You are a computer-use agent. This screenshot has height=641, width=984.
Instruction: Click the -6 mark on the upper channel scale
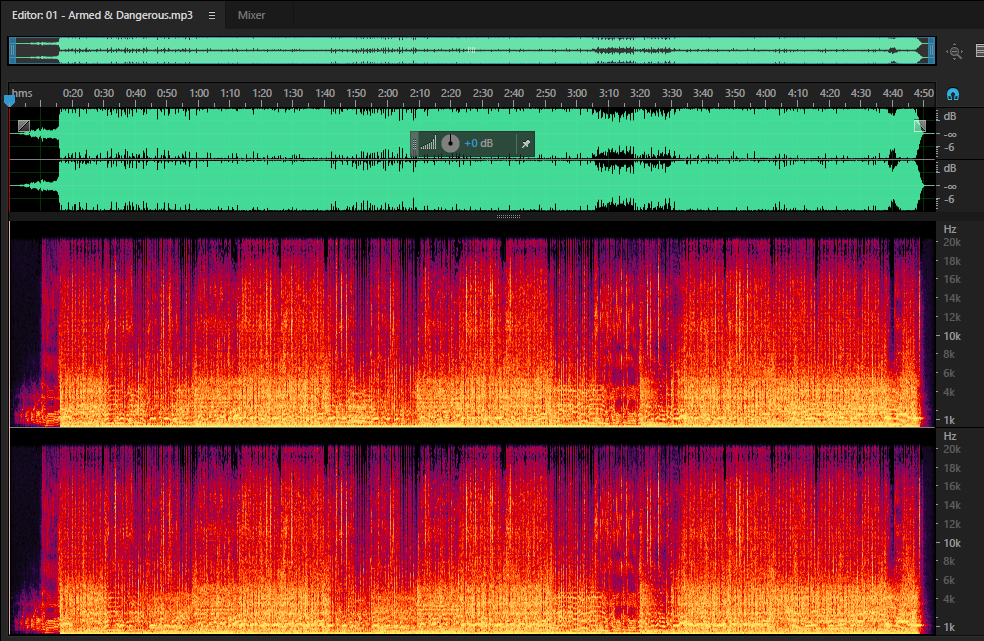(x=949, y=148)
